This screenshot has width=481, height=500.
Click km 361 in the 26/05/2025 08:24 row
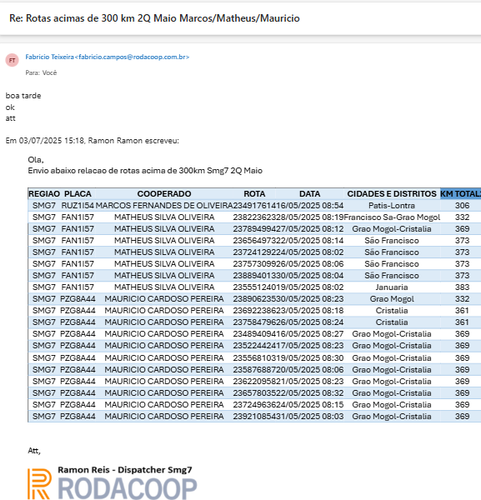462,322
